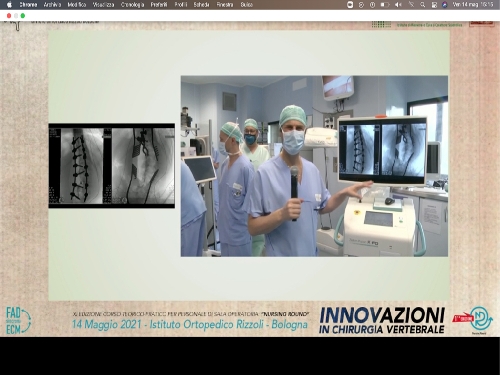Open the Finestra menu
This screenshot has height=375, width=500.
[x=225, y=5]
